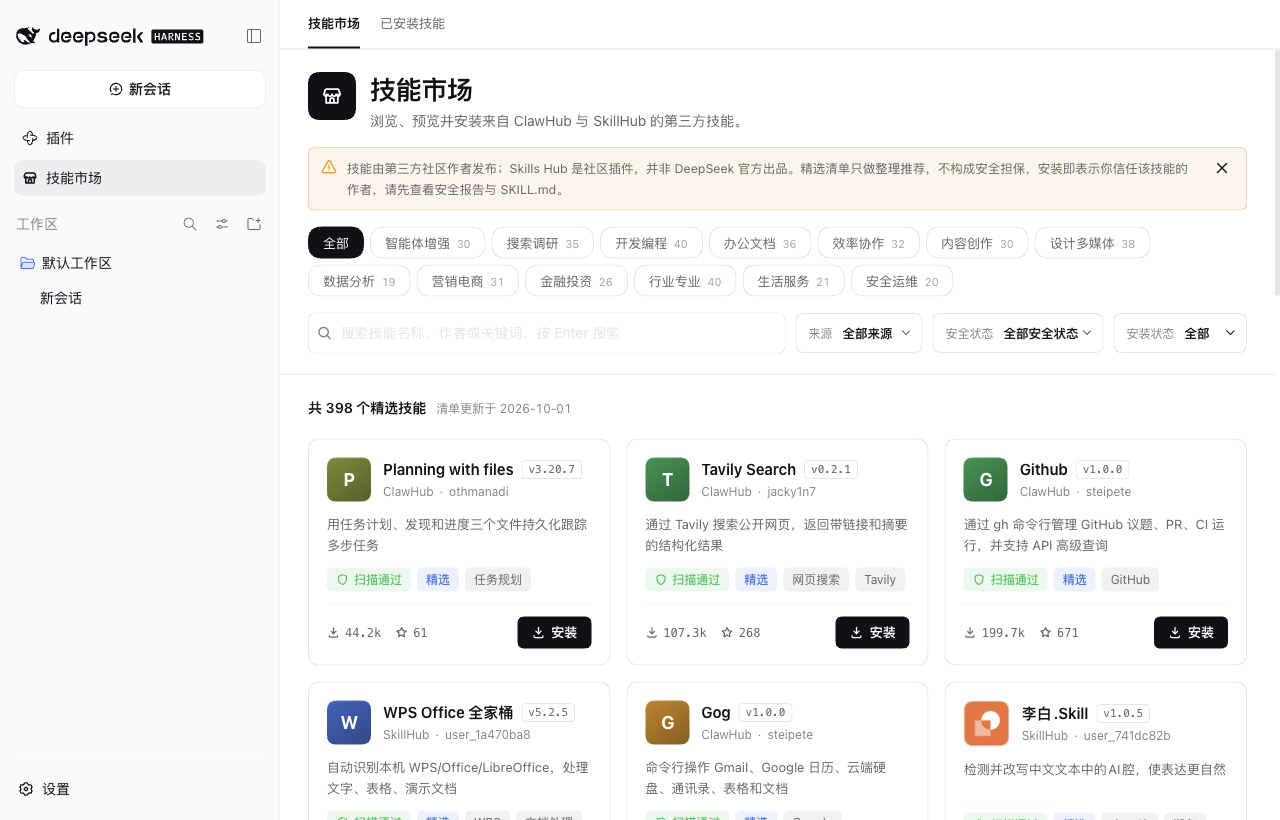1280x820 pixels.
Task: Select the 技能市场 tab at top
Action: [x=334, y=23]
